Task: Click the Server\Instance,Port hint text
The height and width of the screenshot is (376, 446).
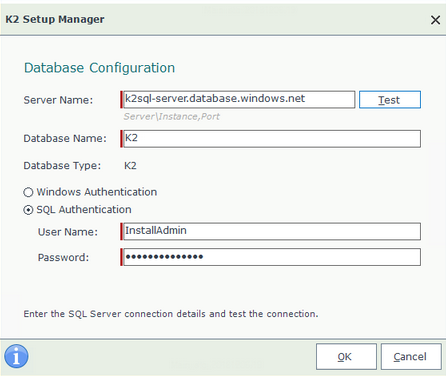Action: [171, 117]
